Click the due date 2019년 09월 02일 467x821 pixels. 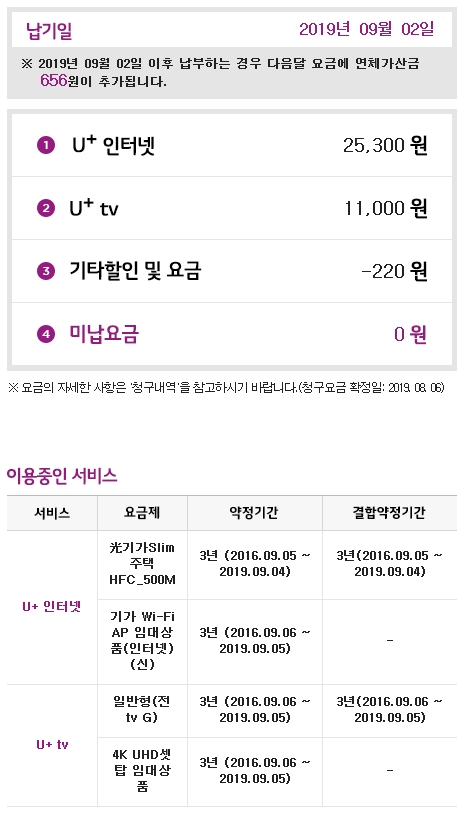(366, 29)
